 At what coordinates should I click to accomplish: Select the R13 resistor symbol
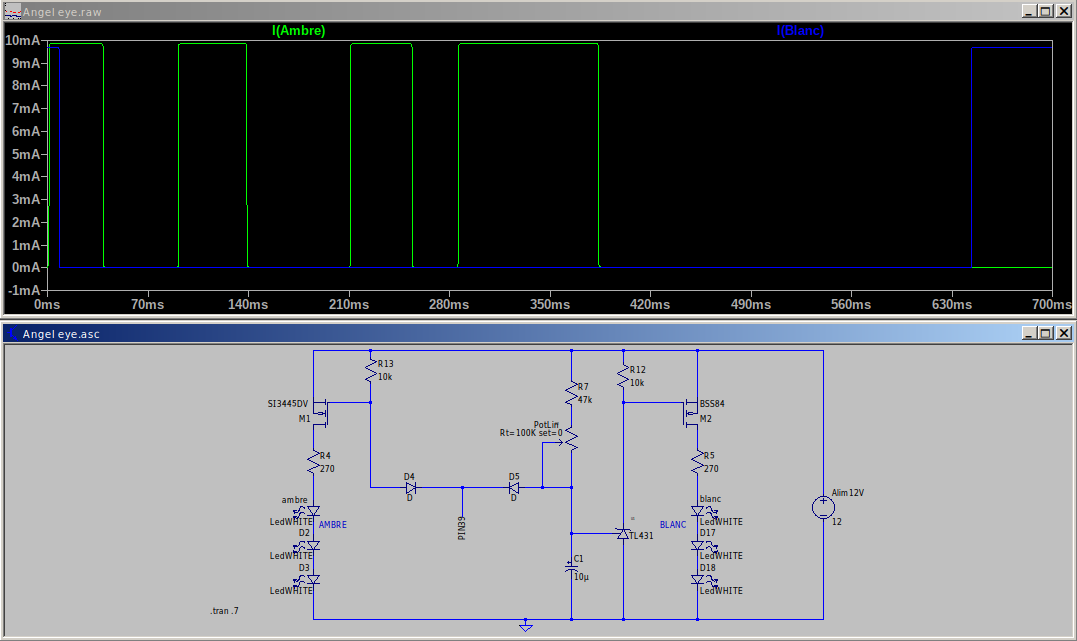371,371
